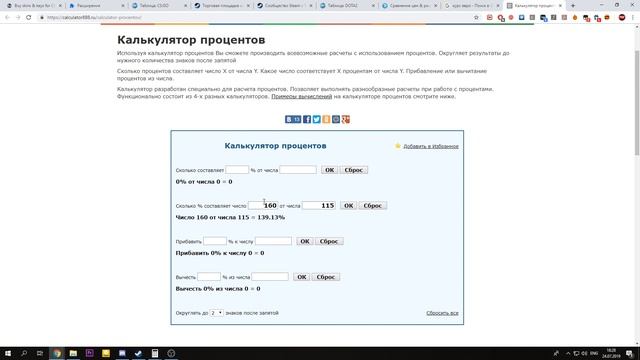Click the field containing 115

click(319, 205)
